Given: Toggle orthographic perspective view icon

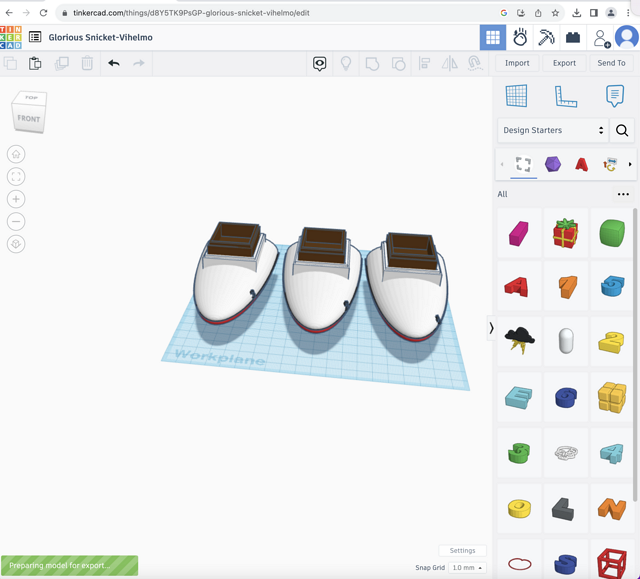Looking at the screenshot, I should click(x=16, y=244).
